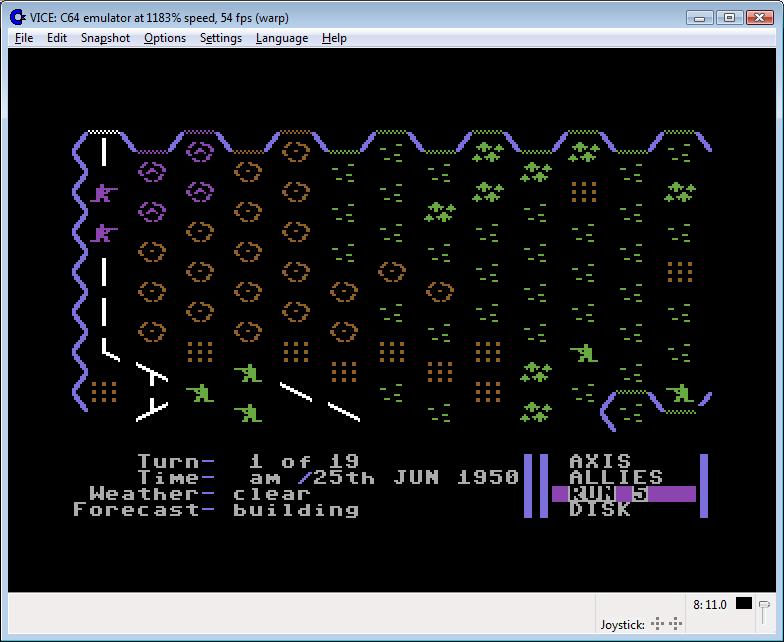Click the lower purple soldier unit
The height and width of the screenshot is (642, 784).
coord(104,232)
